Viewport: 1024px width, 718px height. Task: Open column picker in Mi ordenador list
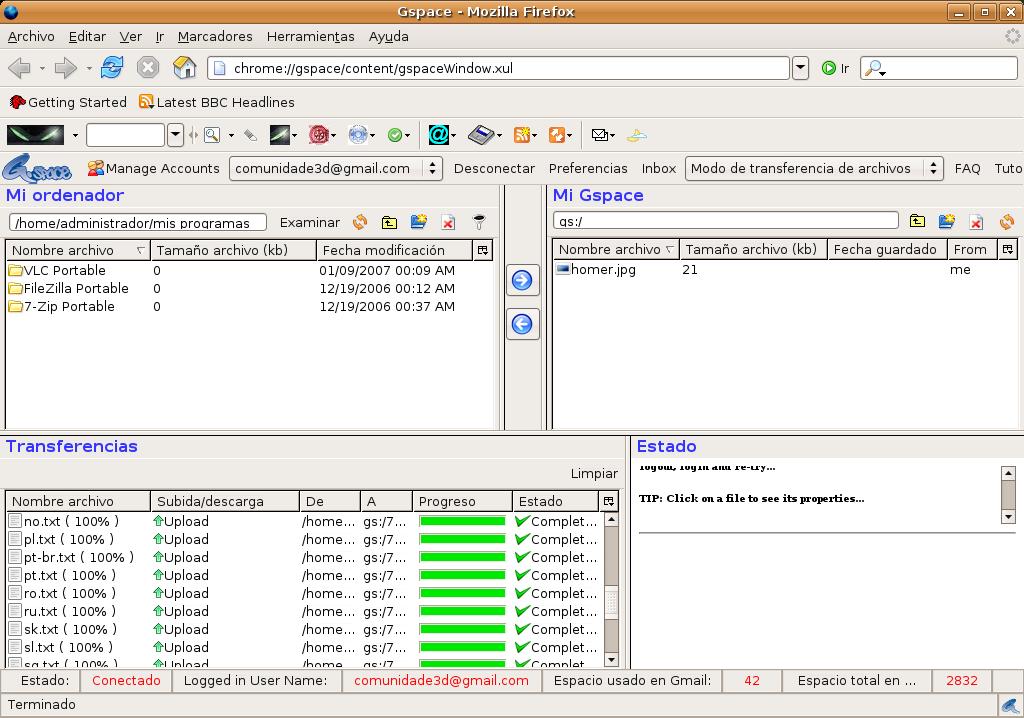tap(483, 250)
